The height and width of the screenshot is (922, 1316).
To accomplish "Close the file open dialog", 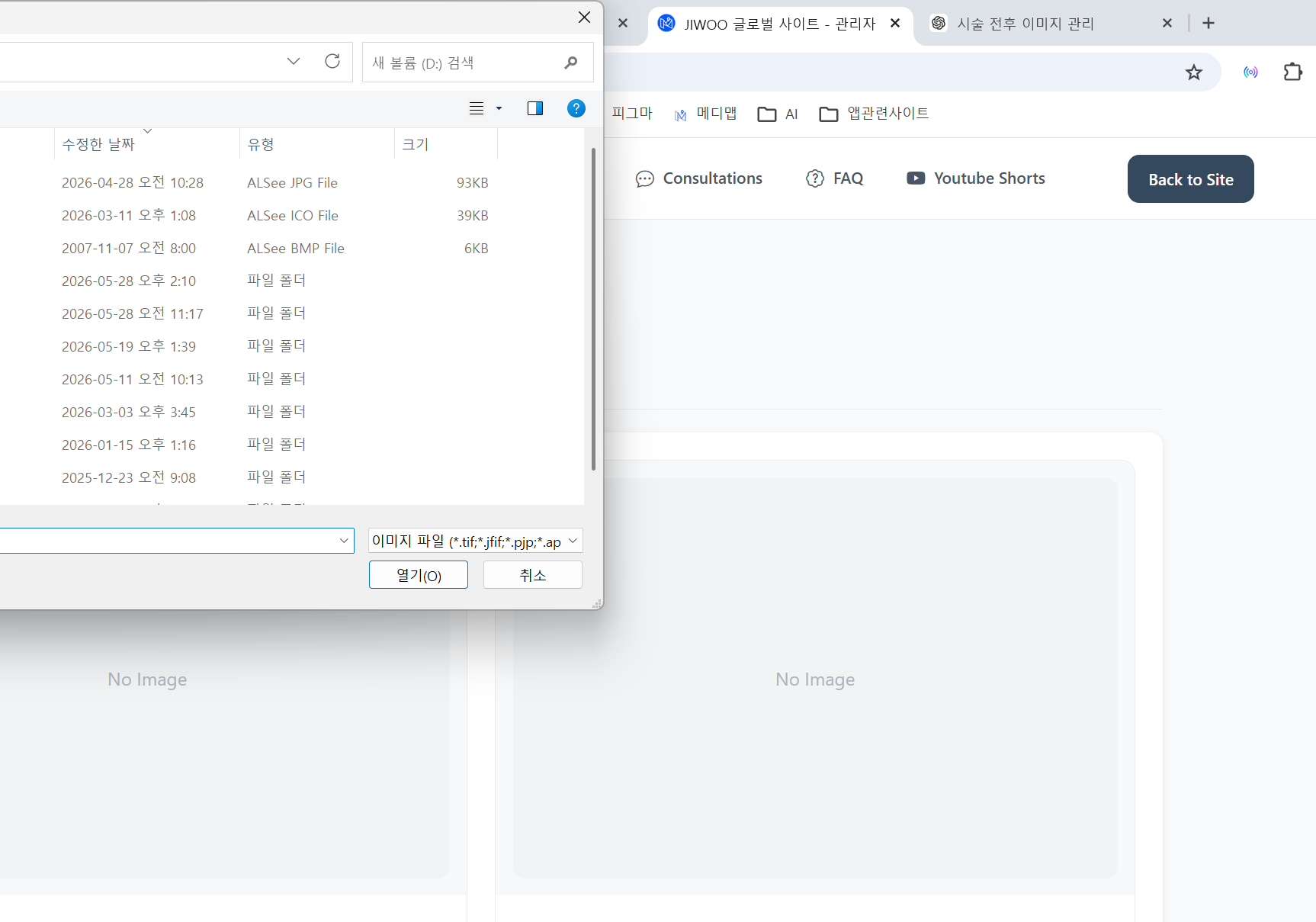I will [585, 17].
